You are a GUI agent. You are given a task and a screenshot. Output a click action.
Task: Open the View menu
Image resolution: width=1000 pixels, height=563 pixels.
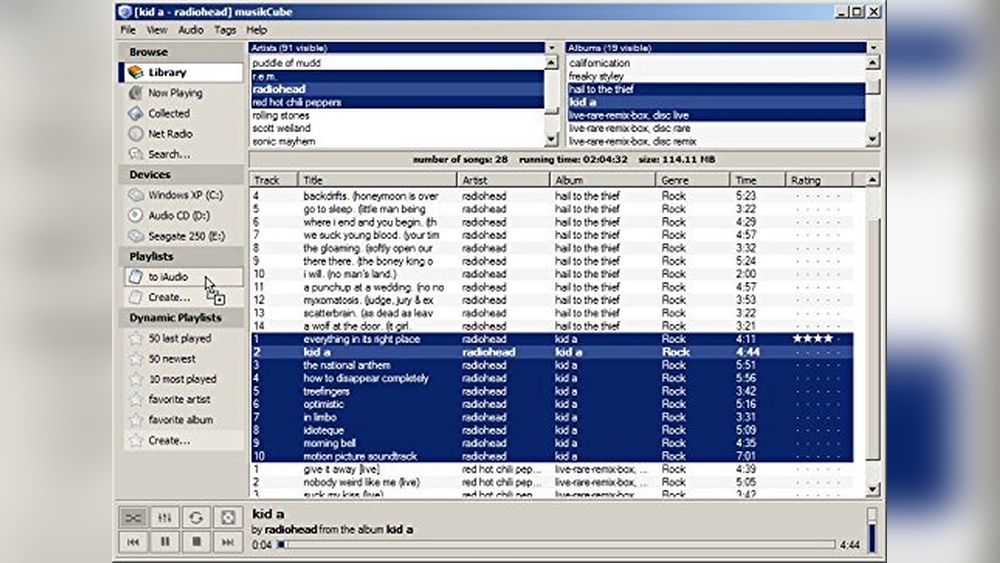point(157,30)
